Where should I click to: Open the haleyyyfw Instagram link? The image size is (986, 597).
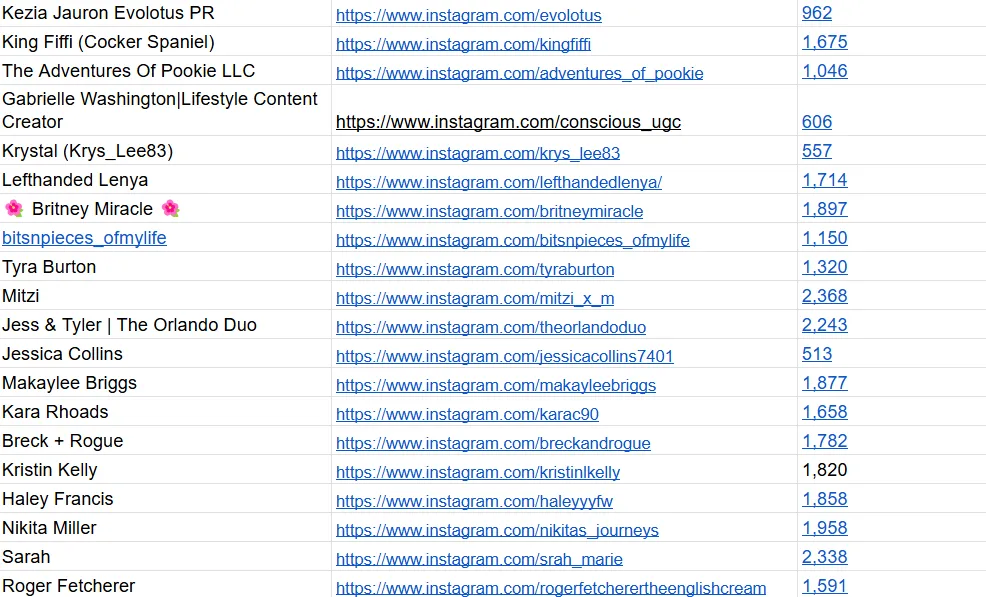(x=474, y=501)
